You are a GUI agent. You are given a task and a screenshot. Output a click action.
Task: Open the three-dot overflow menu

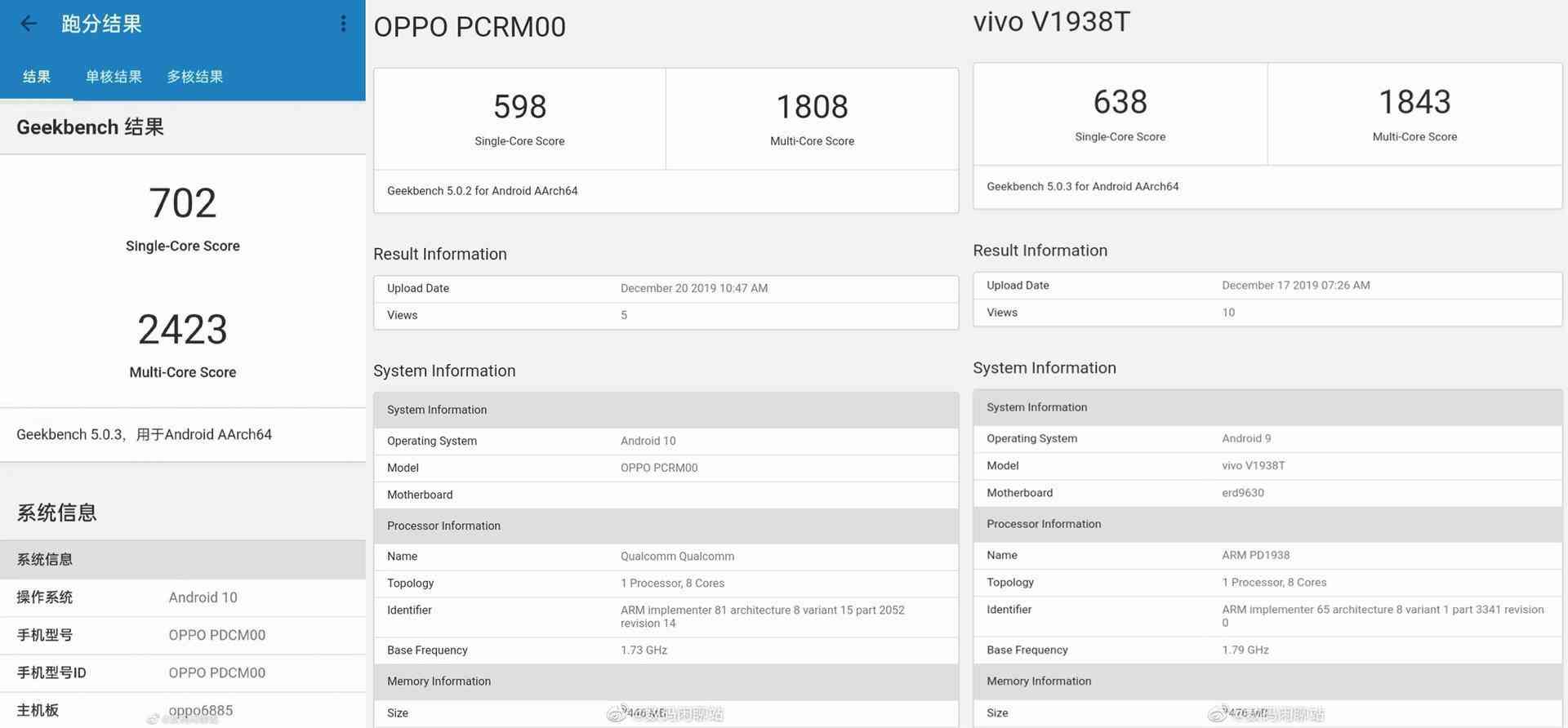coord(343,24)
